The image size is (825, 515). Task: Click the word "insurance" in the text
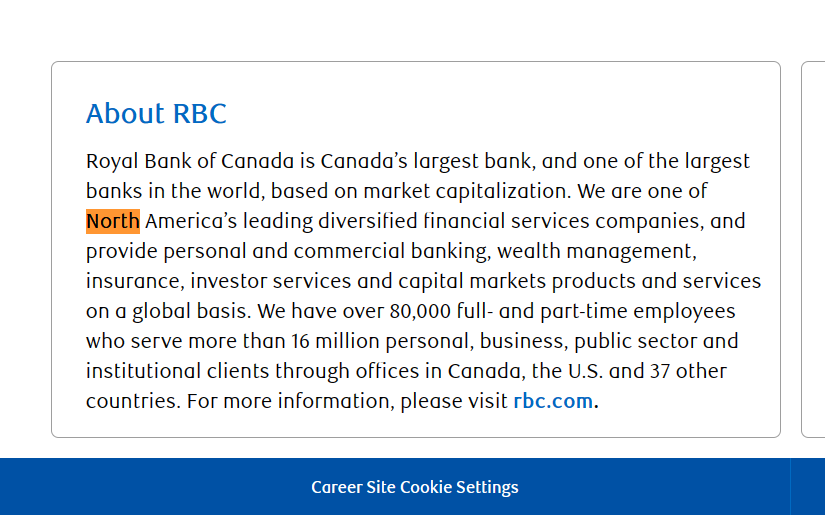(135, 281)
